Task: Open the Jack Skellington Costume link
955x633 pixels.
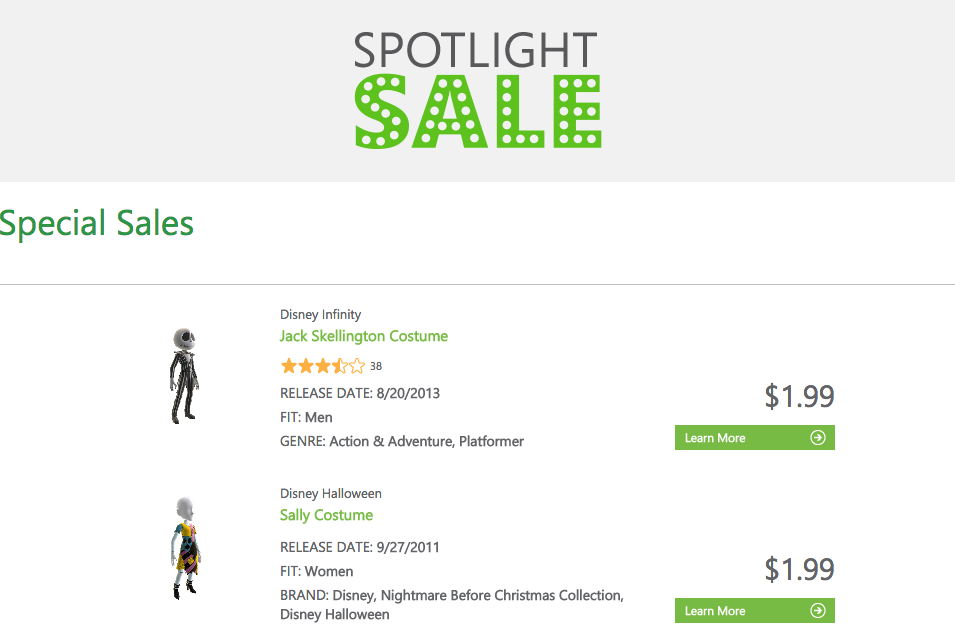Action: point(363,336)
